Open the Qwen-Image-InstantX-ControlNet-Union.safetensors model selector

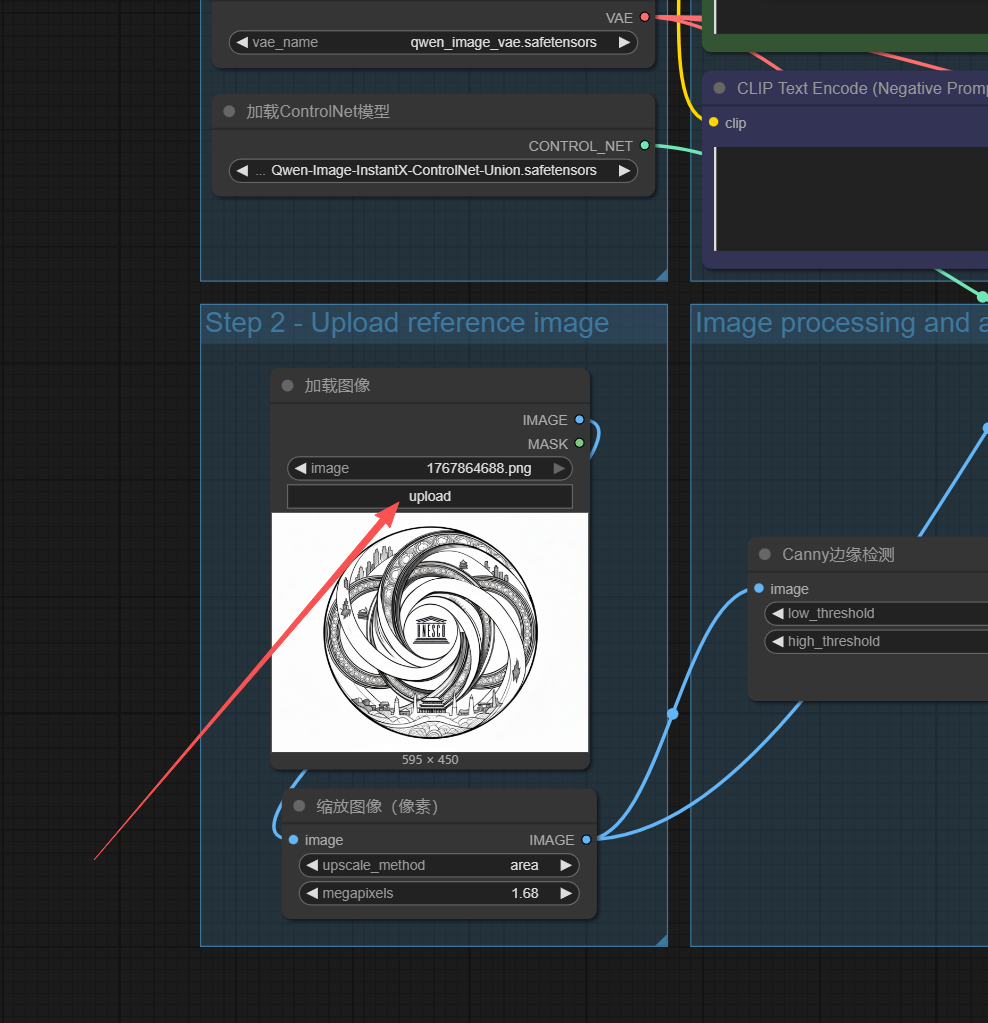pos(433,171)
